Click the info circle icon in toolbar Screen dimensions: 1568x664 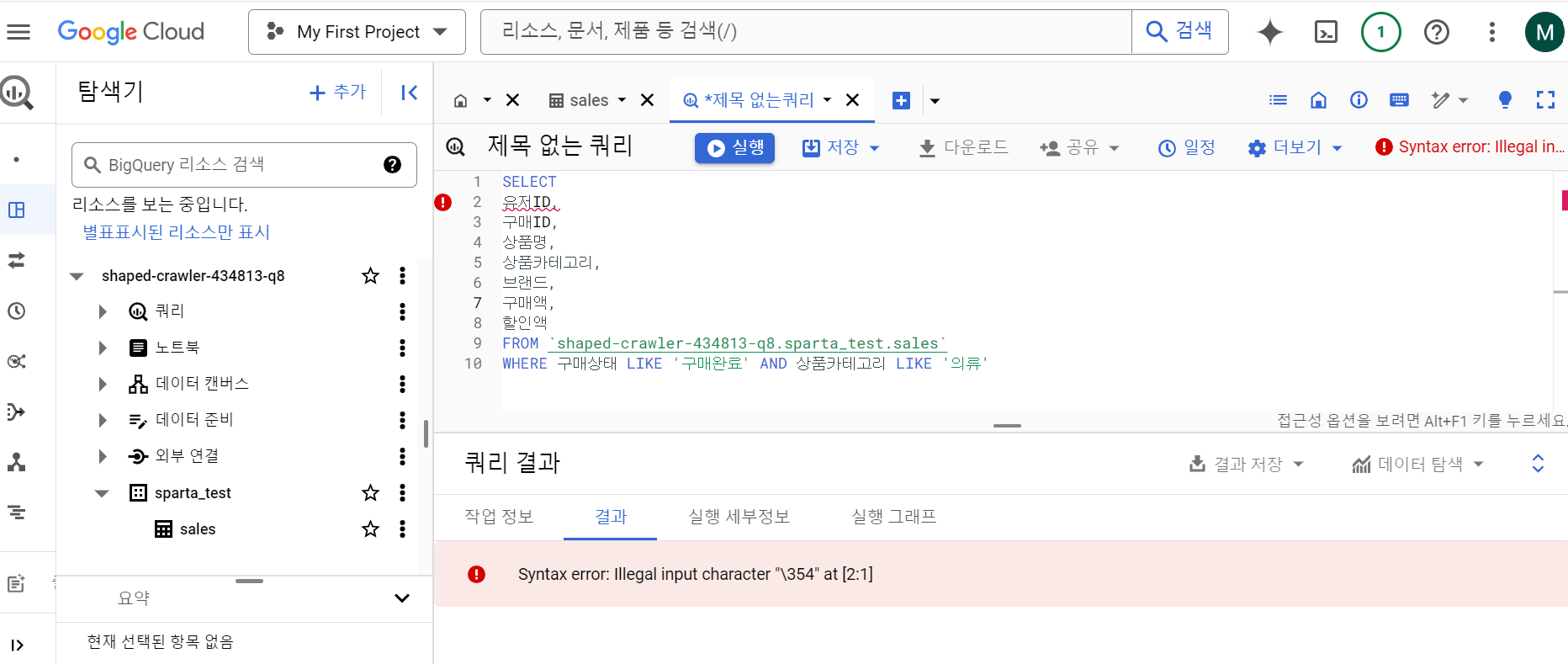coord(1359,100)
